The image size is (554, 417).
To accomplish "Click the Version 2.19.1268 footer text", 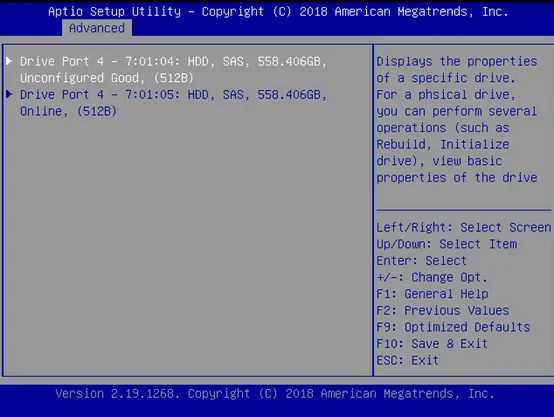I will 114,393.
